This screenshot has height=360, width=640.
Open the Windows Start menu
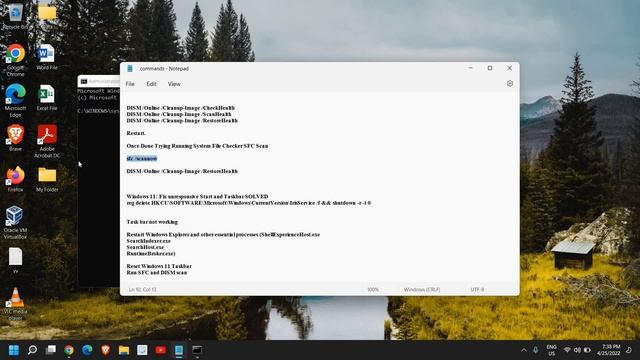[14, 350]
